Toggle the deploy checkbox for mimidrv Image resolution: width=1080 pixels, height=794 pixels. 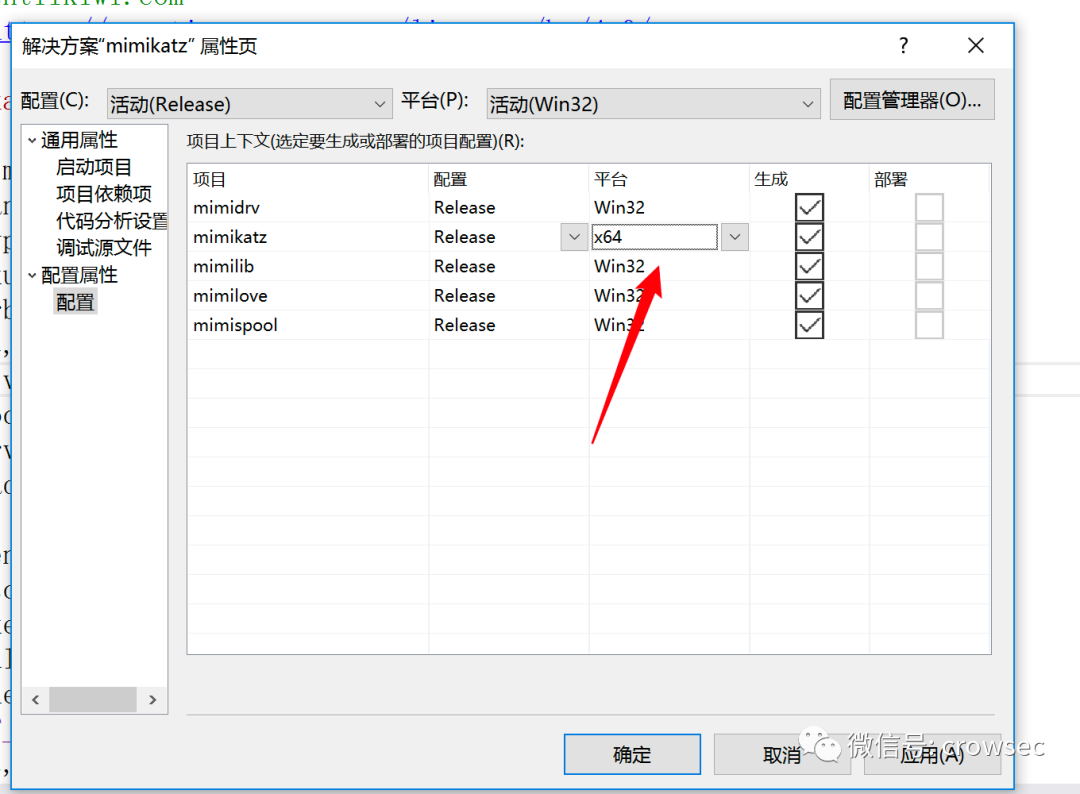coord(929,207)
